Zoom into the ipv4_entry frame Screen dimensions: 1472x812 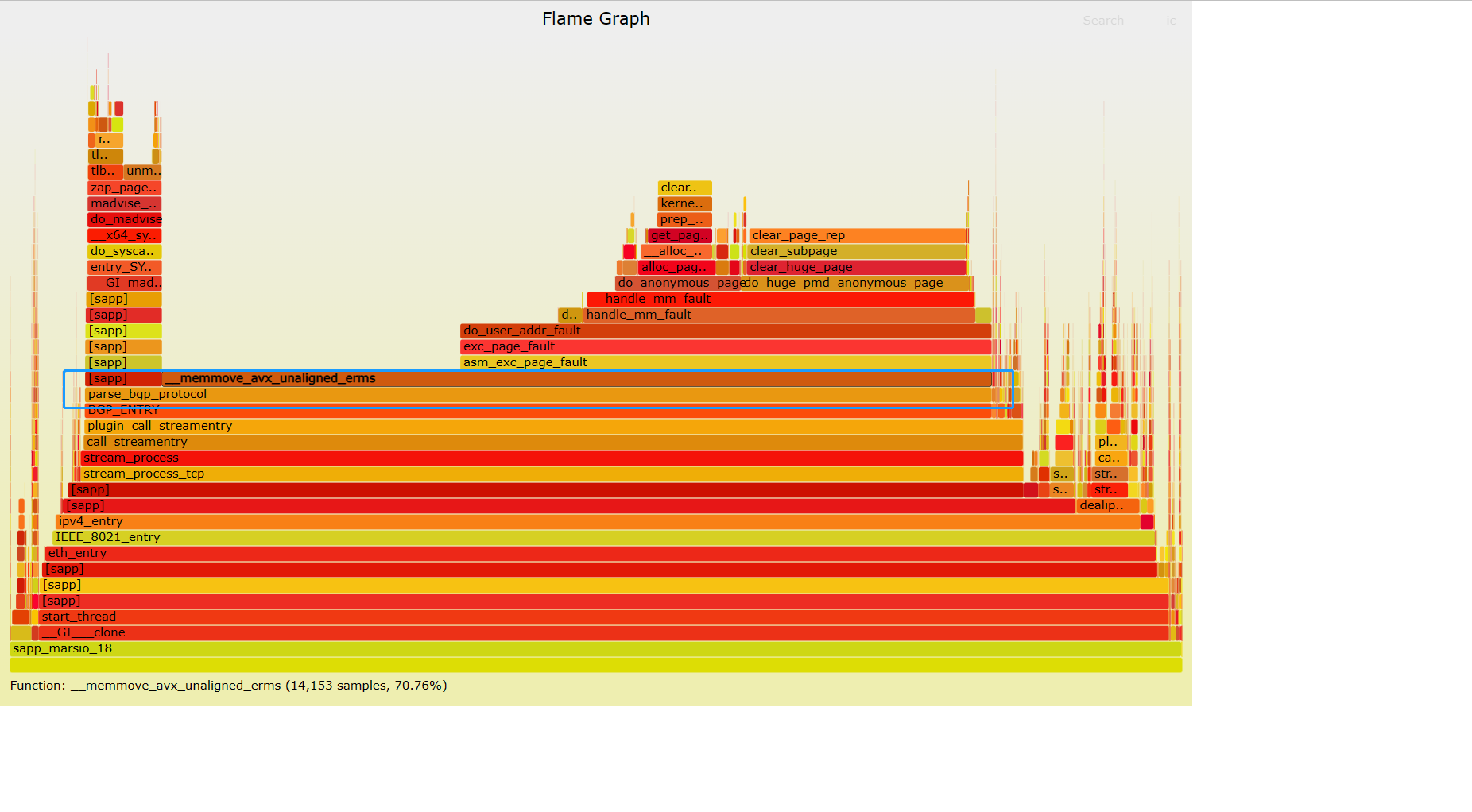596,521
